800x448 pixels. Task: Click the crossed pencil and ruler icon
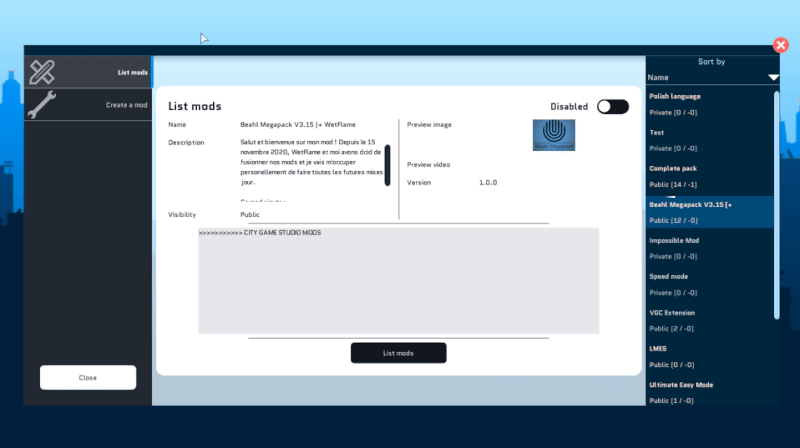(42, 72)
